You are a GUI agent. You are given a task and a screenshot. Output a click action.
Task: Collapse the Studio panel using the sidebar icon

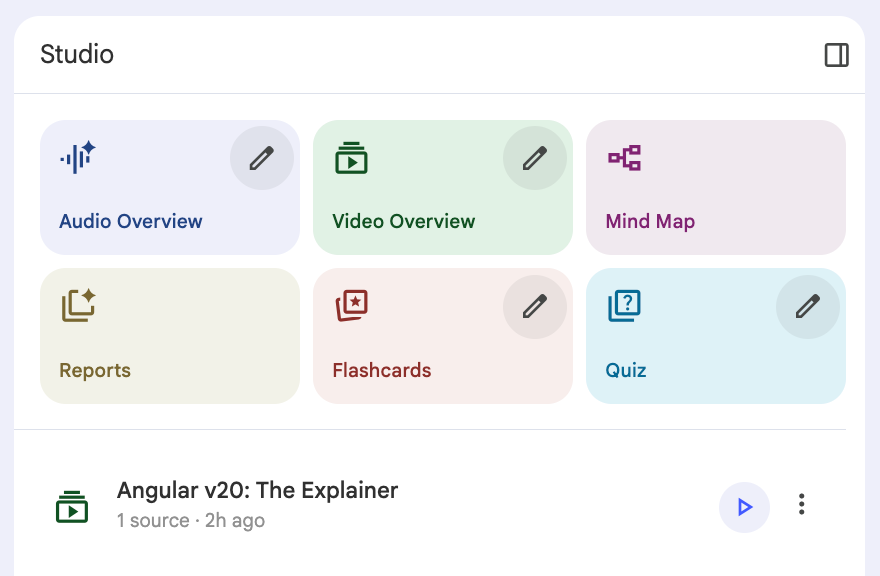(836, 55)
